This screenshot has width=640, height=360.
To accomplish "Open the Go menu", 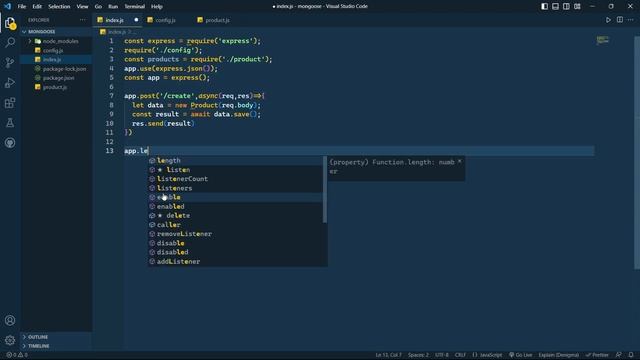I will tap(98, 7).
